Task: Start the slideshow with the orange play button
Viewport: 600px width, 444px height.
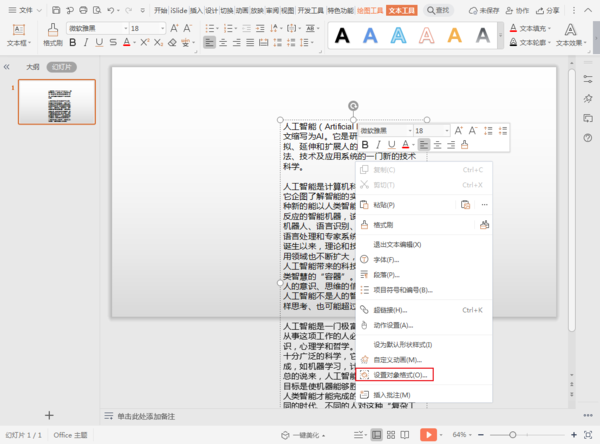Action: point(428,435)
